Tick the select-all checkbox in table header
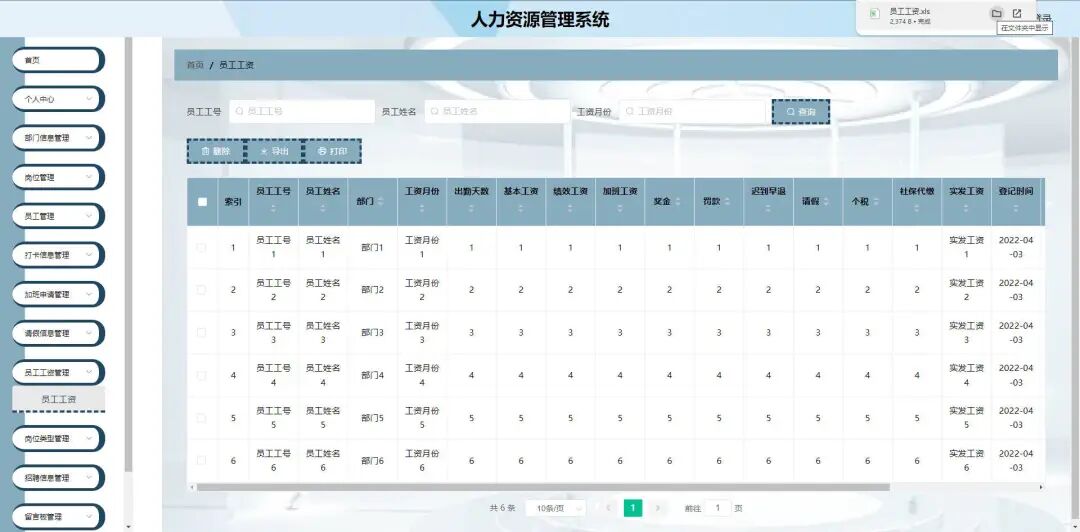Image resolution: width=1080 pixels, height=532 pixels. click(202, 202)
